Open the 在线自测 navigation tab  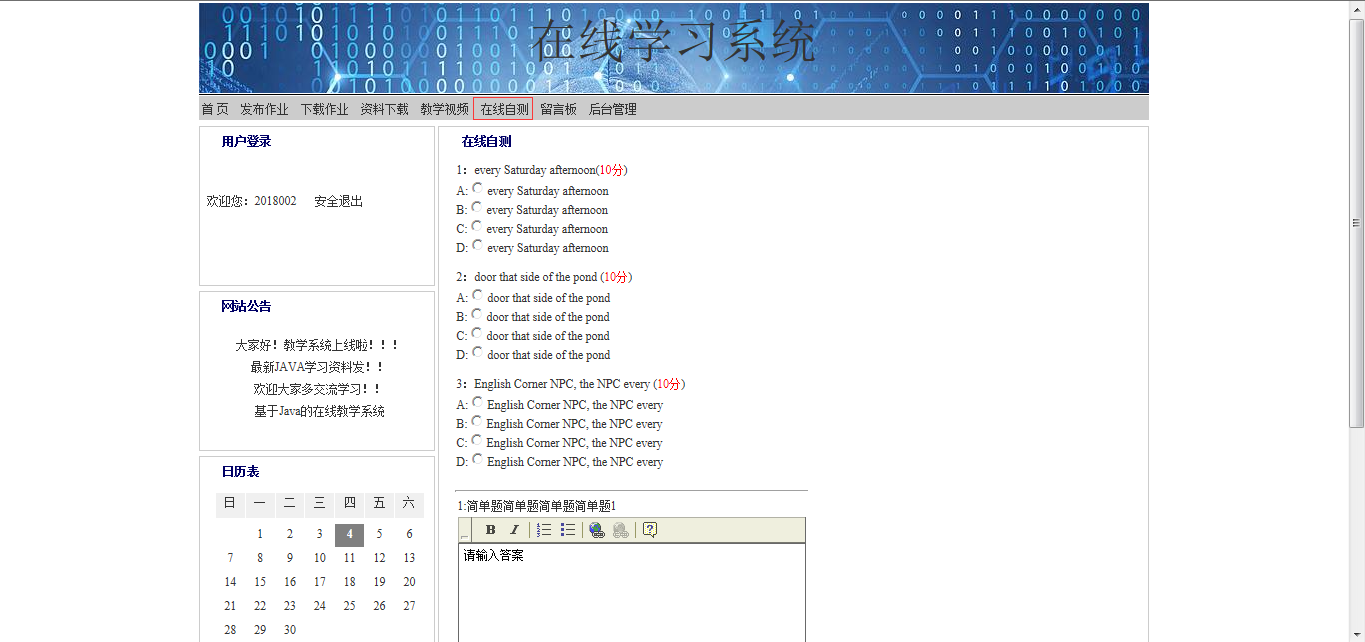pyautogui.click(x=504, y=109)
